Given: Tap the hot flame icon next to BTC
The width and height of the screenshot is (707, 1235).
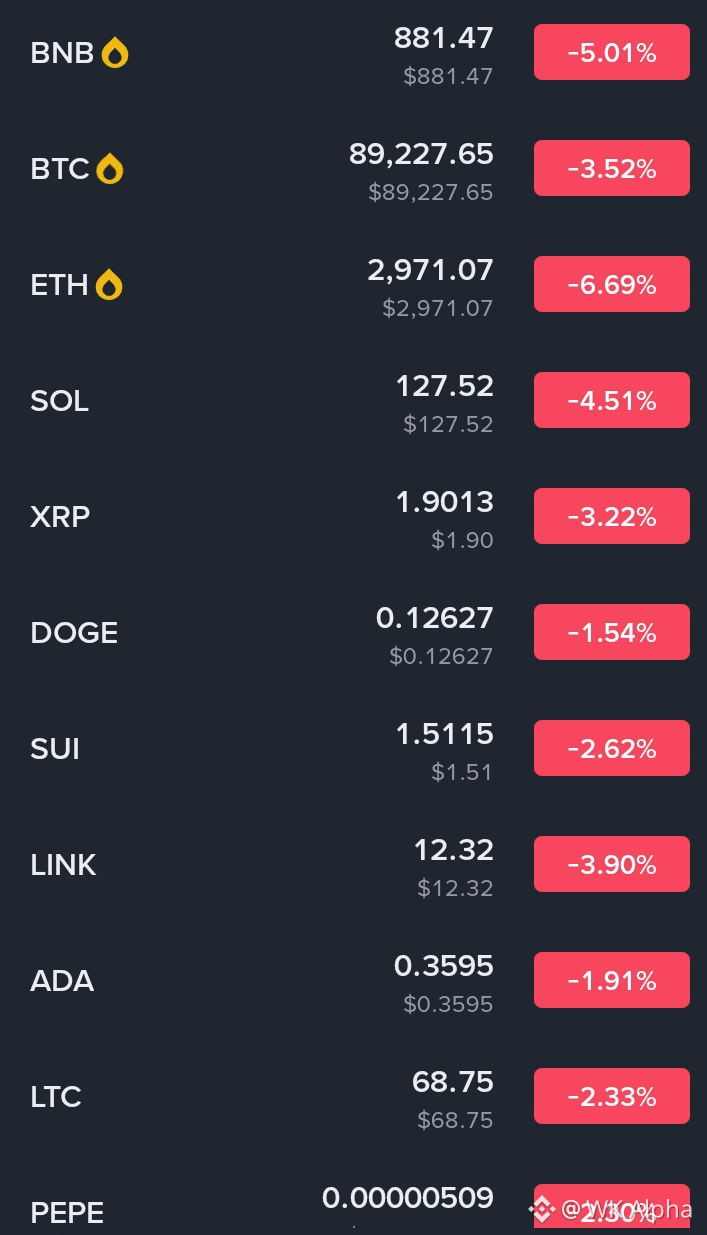Looking at the screenshot, I should pos(110,169).
